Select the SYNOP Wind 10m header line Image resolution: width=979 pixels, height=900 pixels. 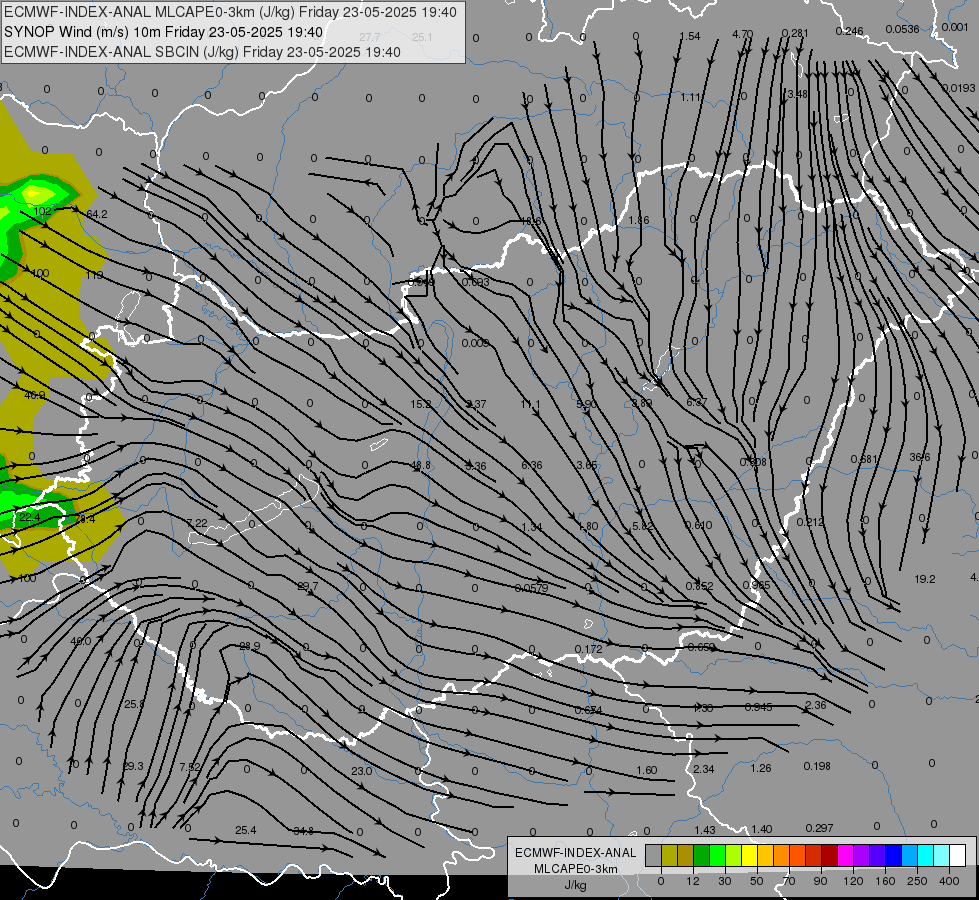click(x=163, y=32)
